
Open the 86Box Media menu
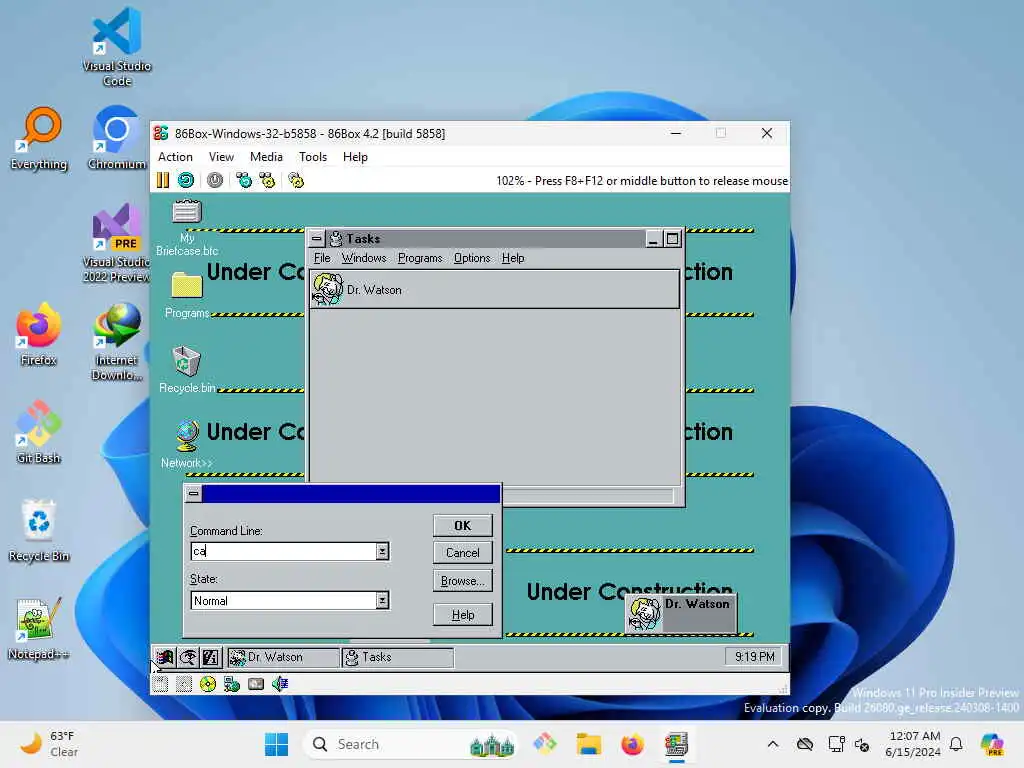pos(266,157)
